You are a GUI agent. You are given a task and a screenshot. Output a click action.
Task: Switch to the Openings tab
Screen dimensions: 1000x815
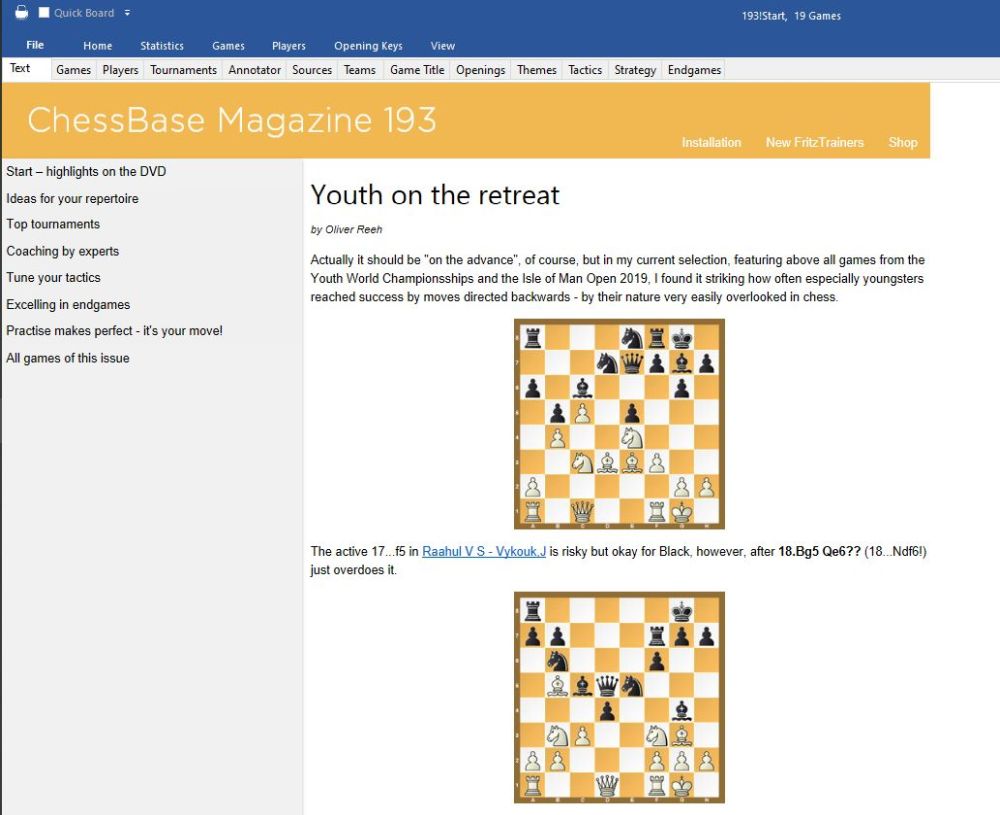click(x=480, y=70)
